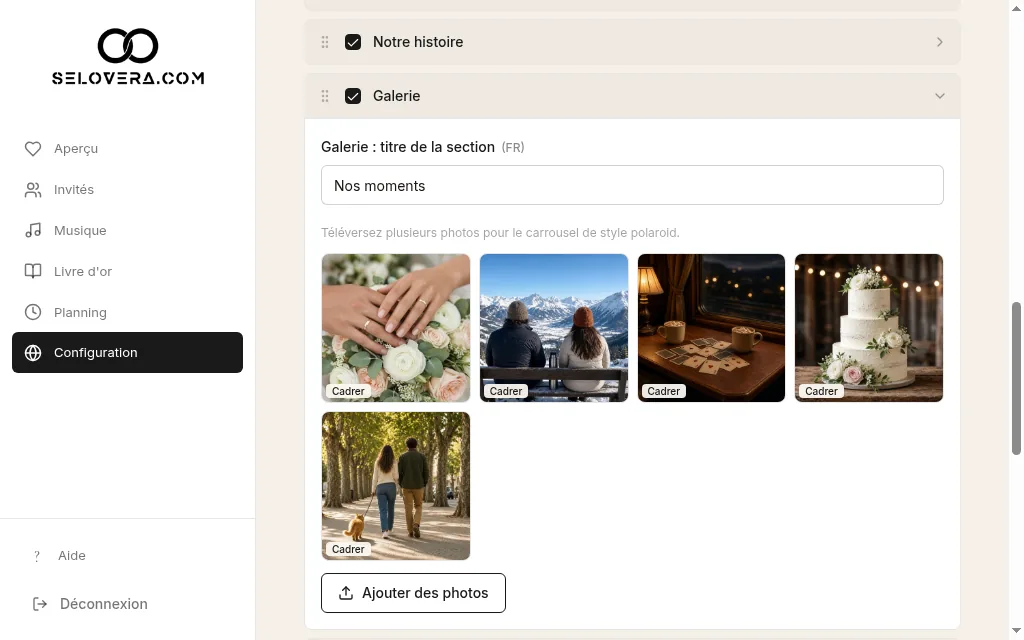
Task: Click the music note icon beside Musique
Action: click(x=33, y=231)
